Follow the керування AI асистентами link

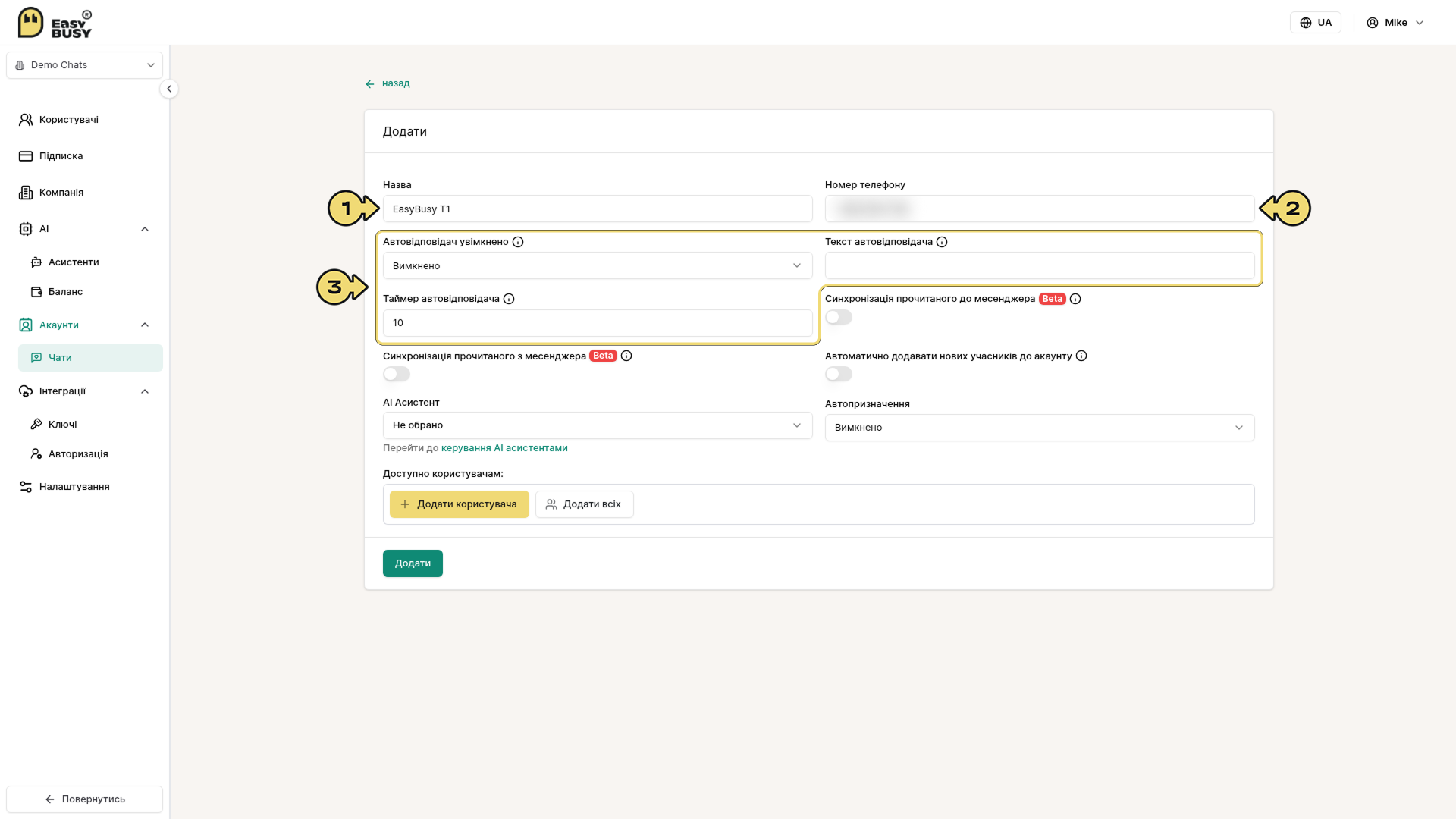(x=504, y=448)
